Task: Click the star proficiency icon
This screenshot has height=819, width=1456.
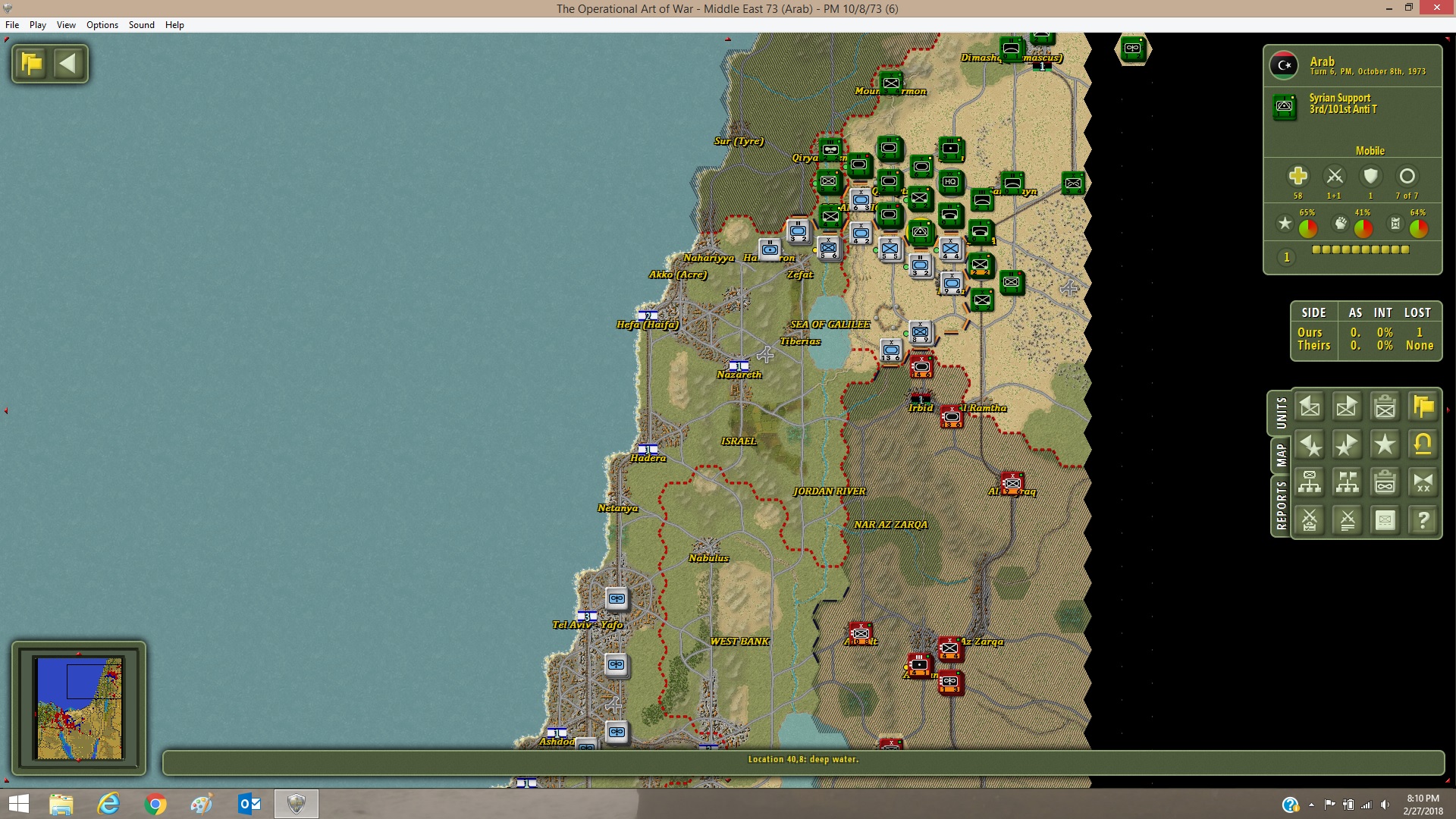Action: click(x=1285, y=223)
